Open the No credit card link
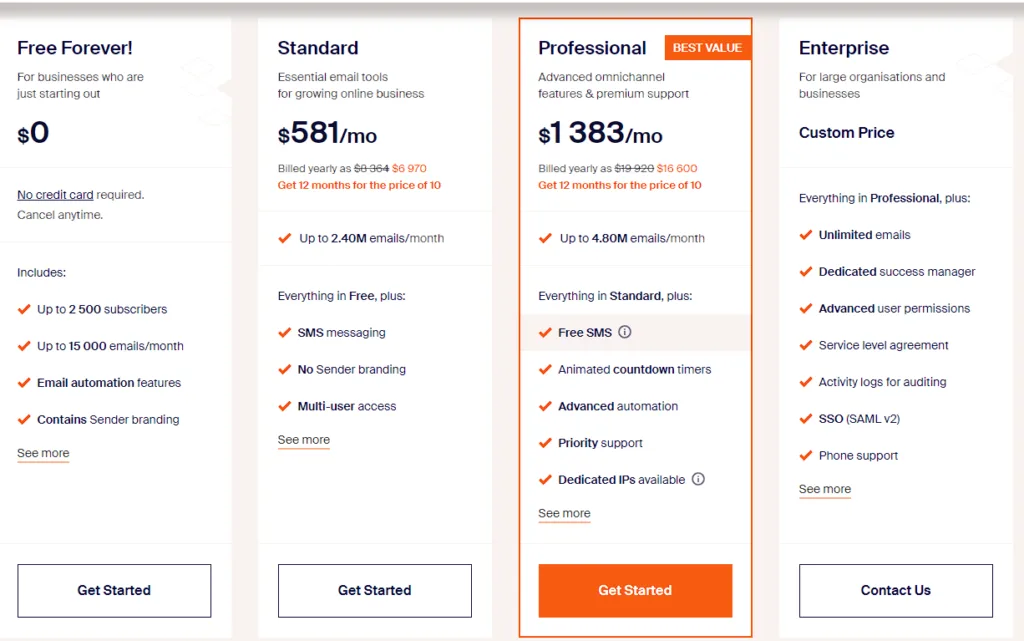 point(55,195)
